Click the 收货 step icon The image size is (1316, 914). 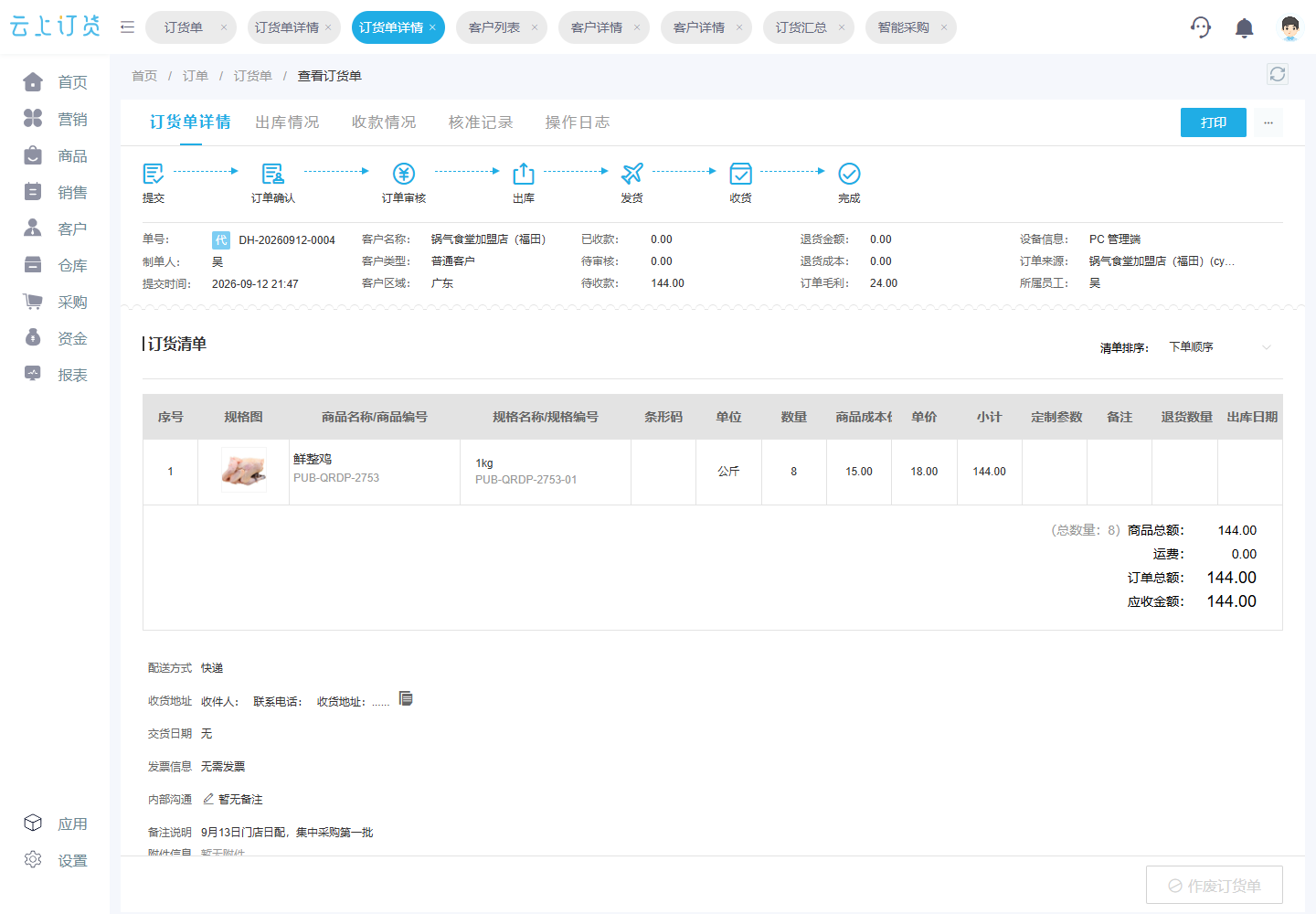[740, 174]
